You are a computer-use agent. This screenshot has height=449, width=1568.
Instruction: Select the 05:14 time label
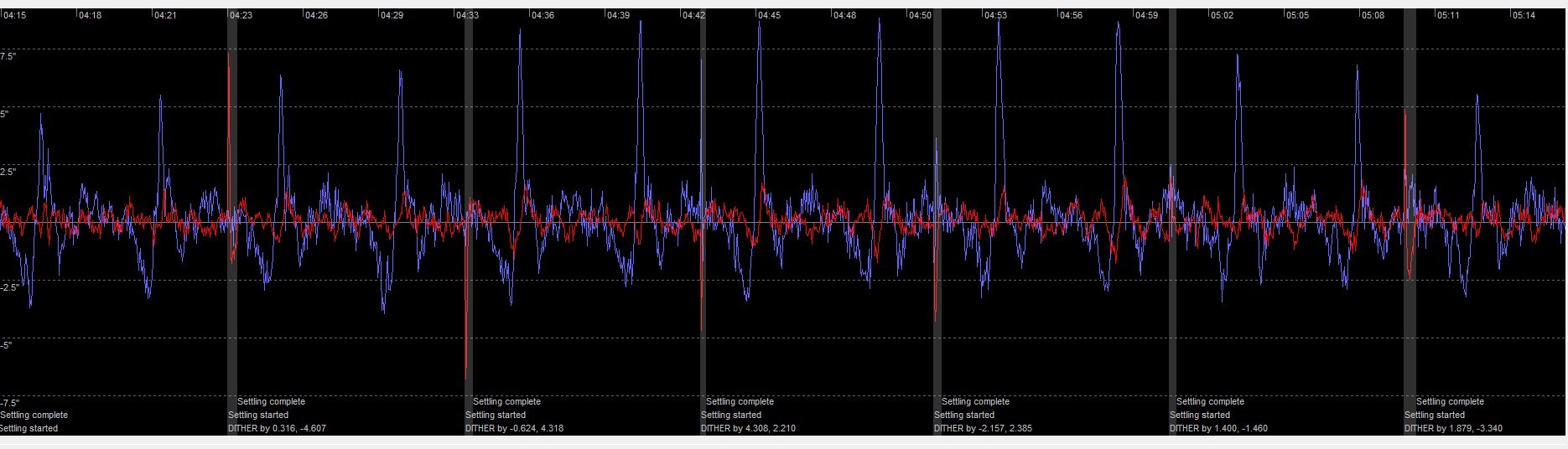point(1524,15)
